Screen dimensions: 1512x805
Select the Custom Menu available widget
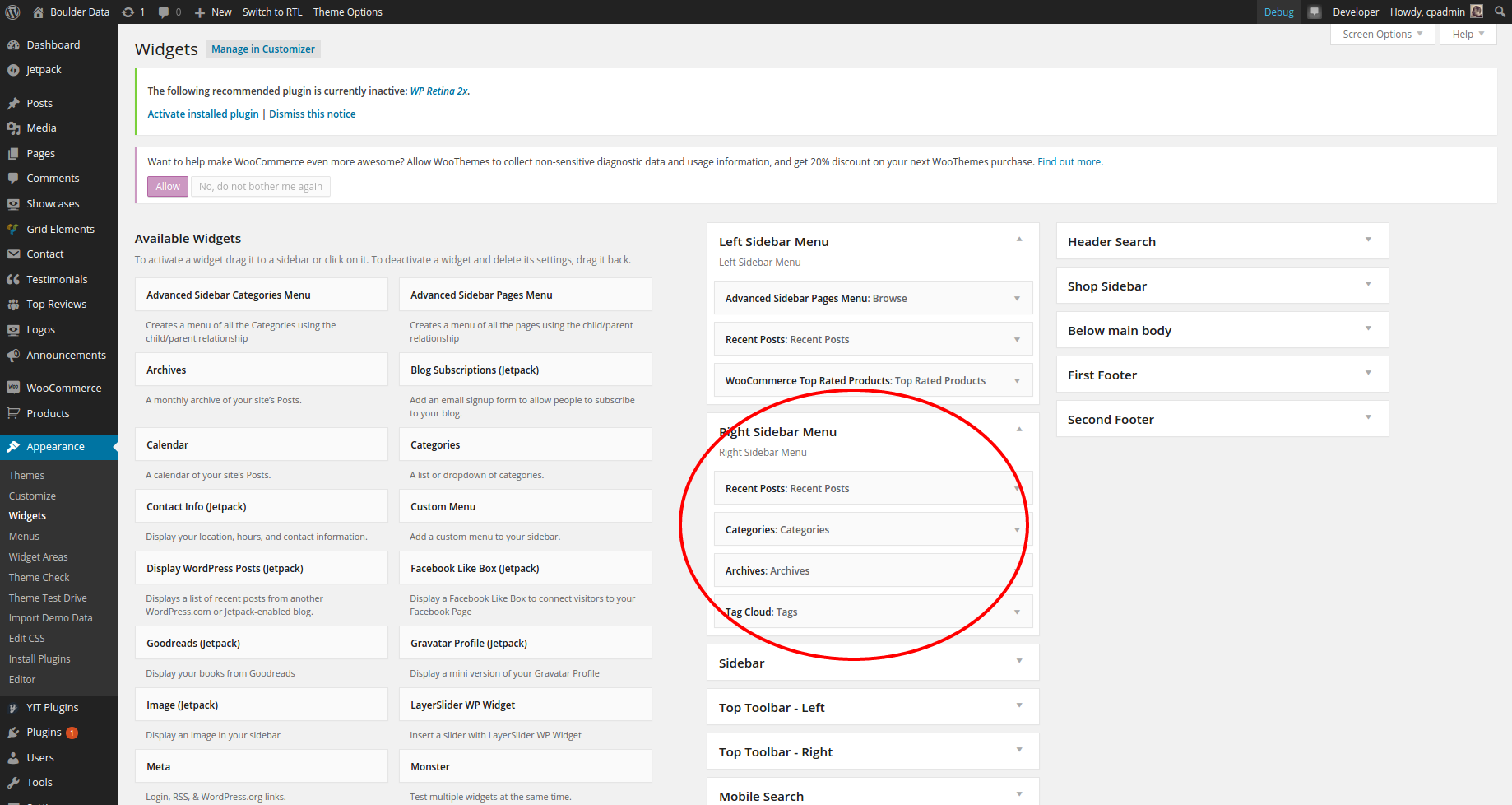click(x=526, y=506)
